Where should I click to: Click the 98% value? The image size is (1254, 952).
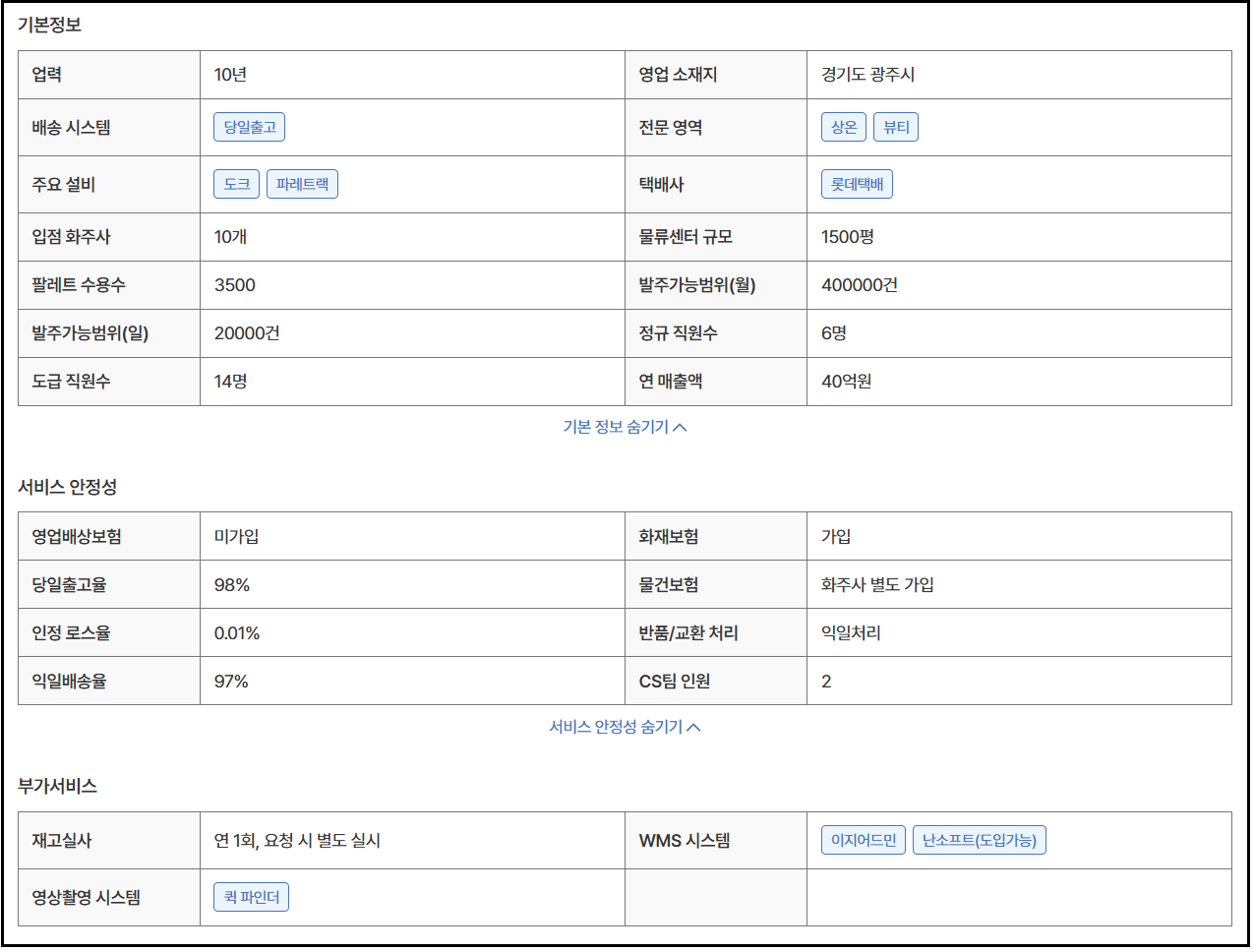point(232,585)
